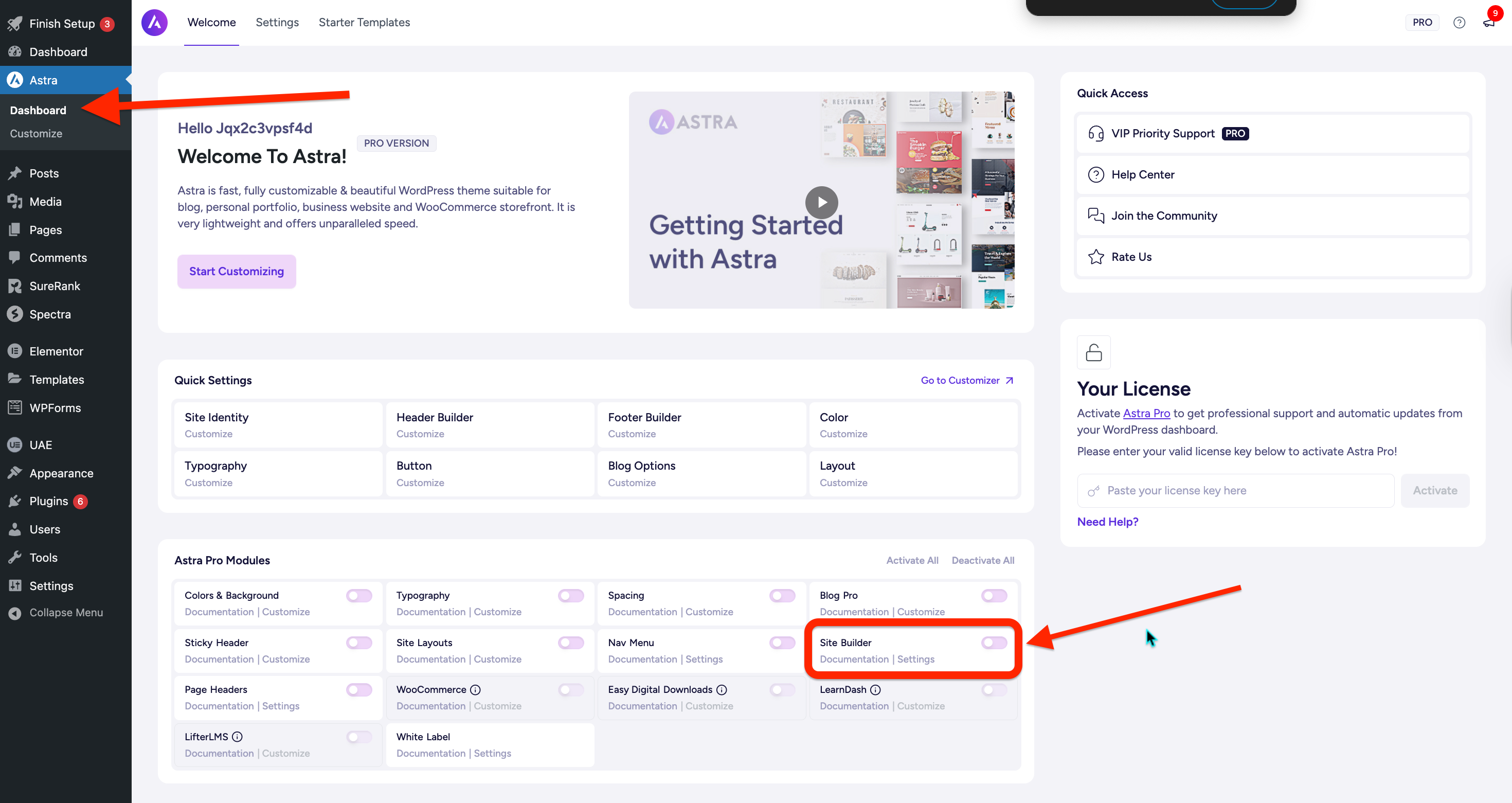Switch on the Sticky Header module
The width and height of the screenshot is (1512, 803).
(358, 643)
